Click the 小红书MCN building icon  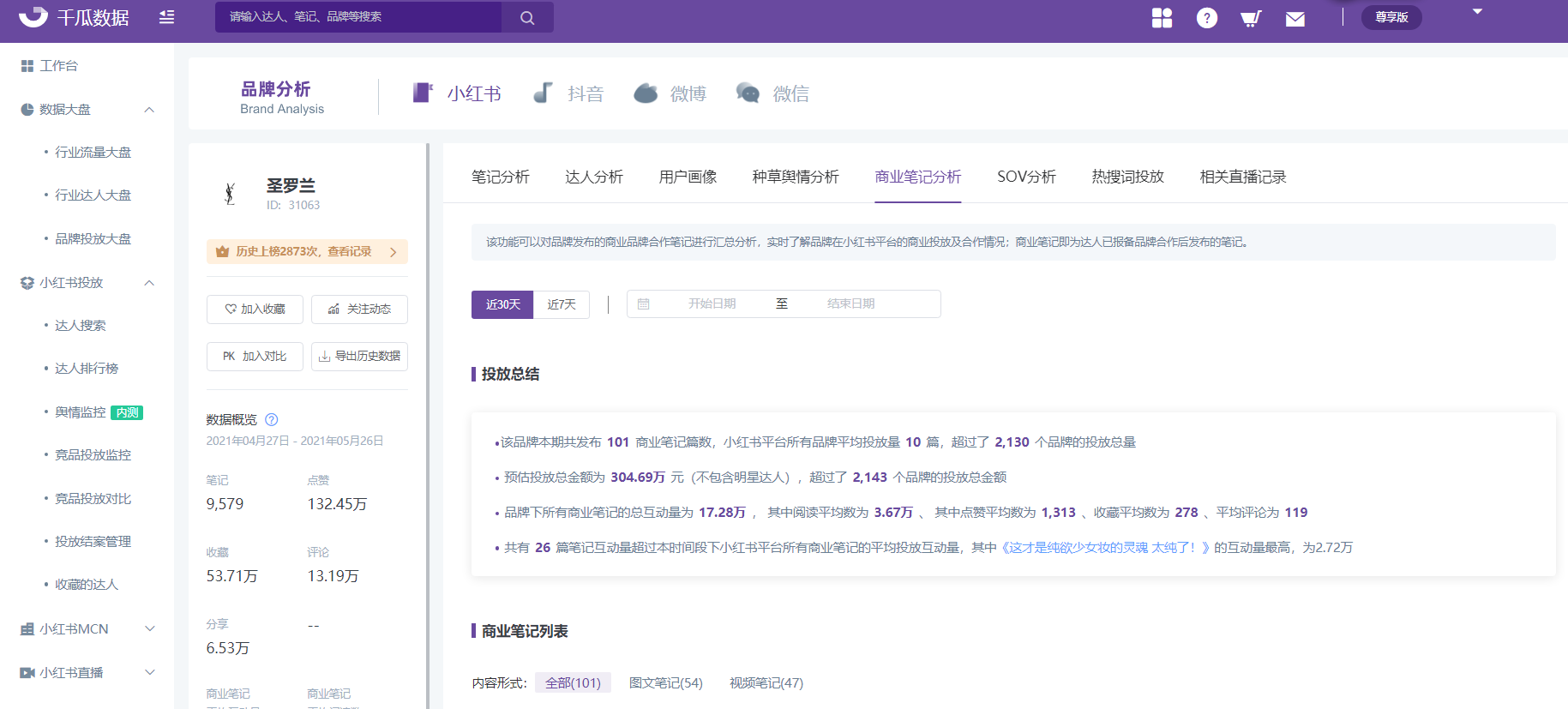pos(27,629)
